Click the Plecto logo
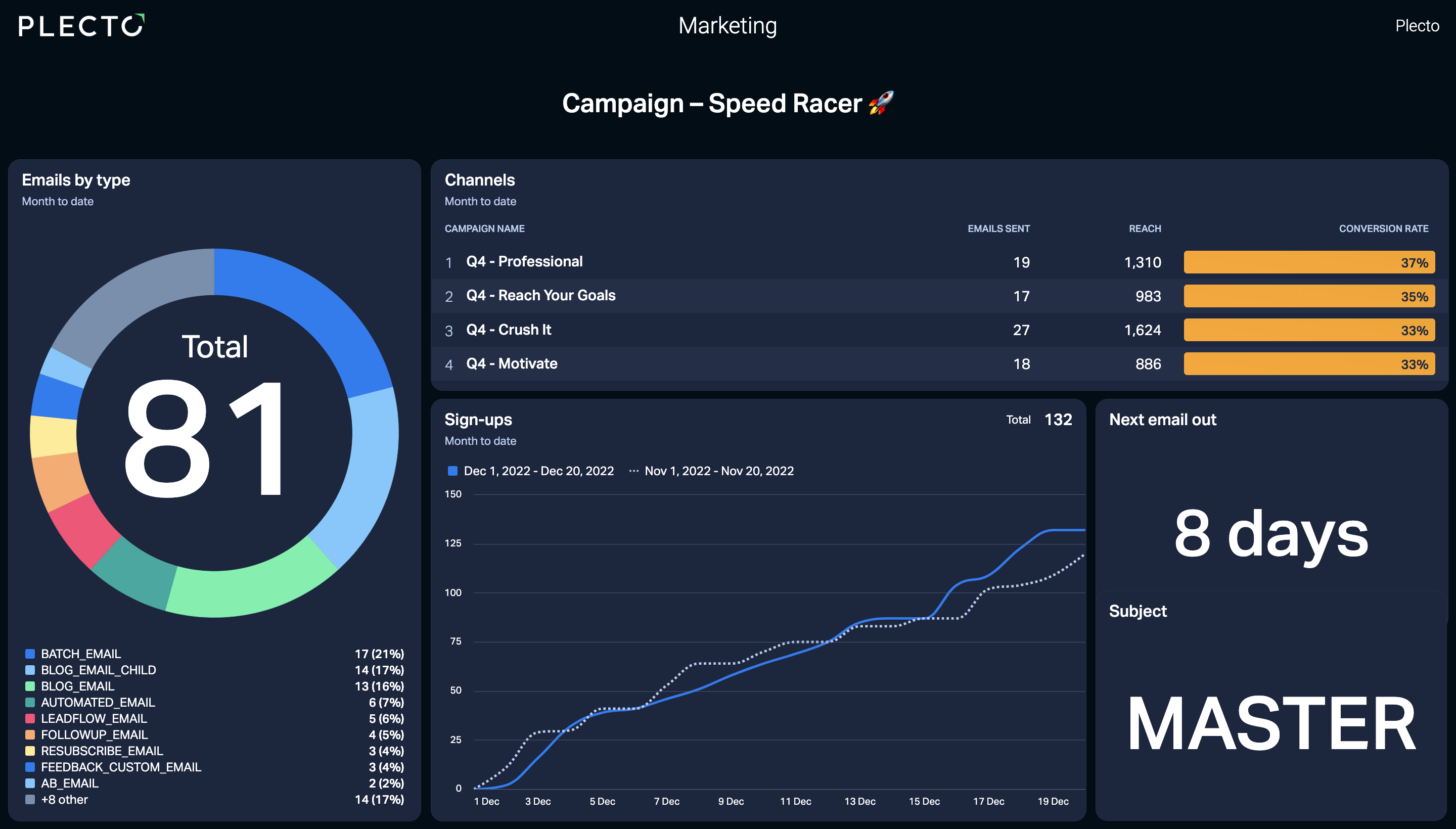This screenshot has height=829, width=1456. [x=81, y=26]
